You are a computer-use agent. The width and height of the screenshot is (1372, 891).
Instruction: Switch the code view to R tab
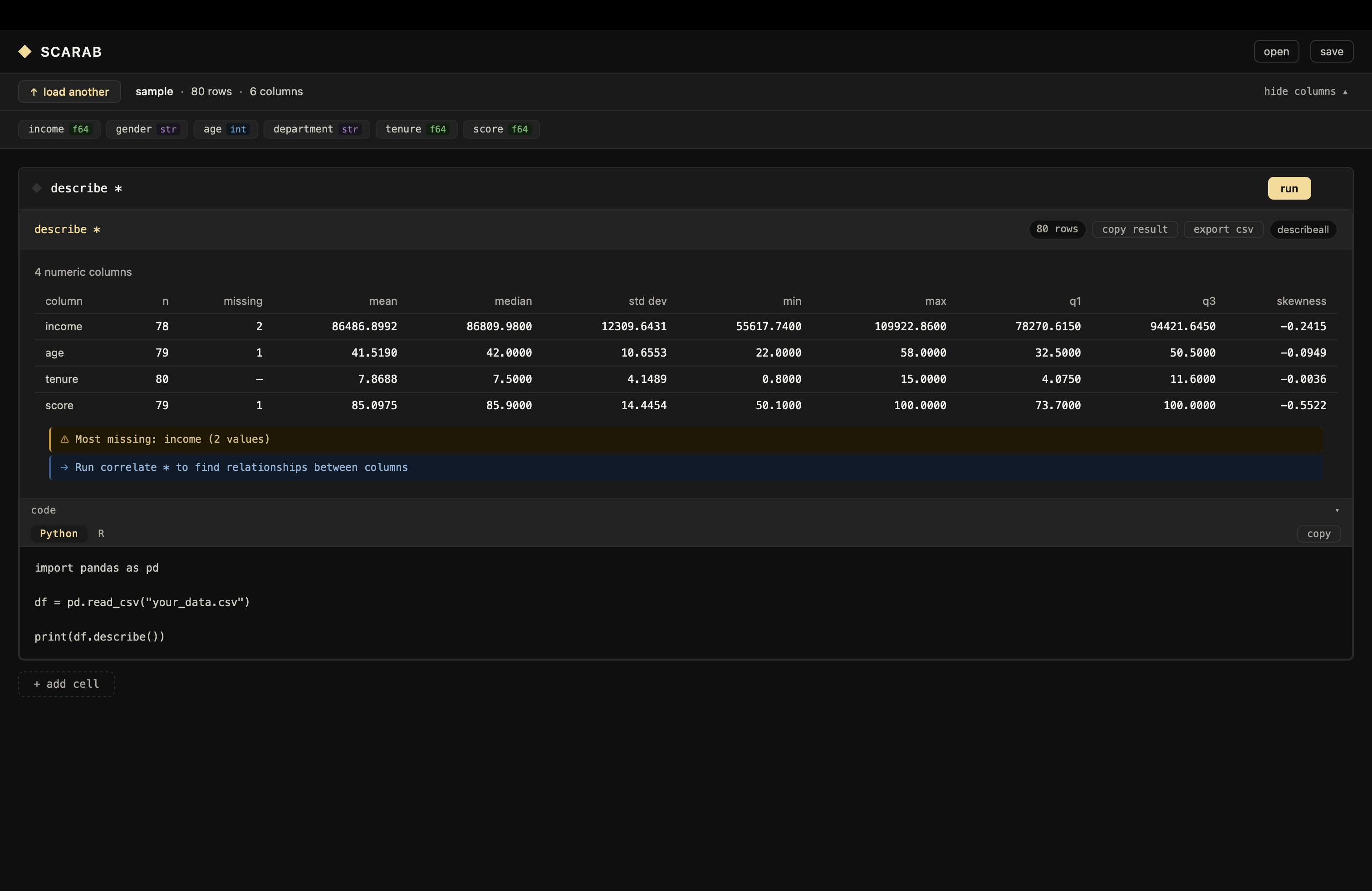[101, 534]
